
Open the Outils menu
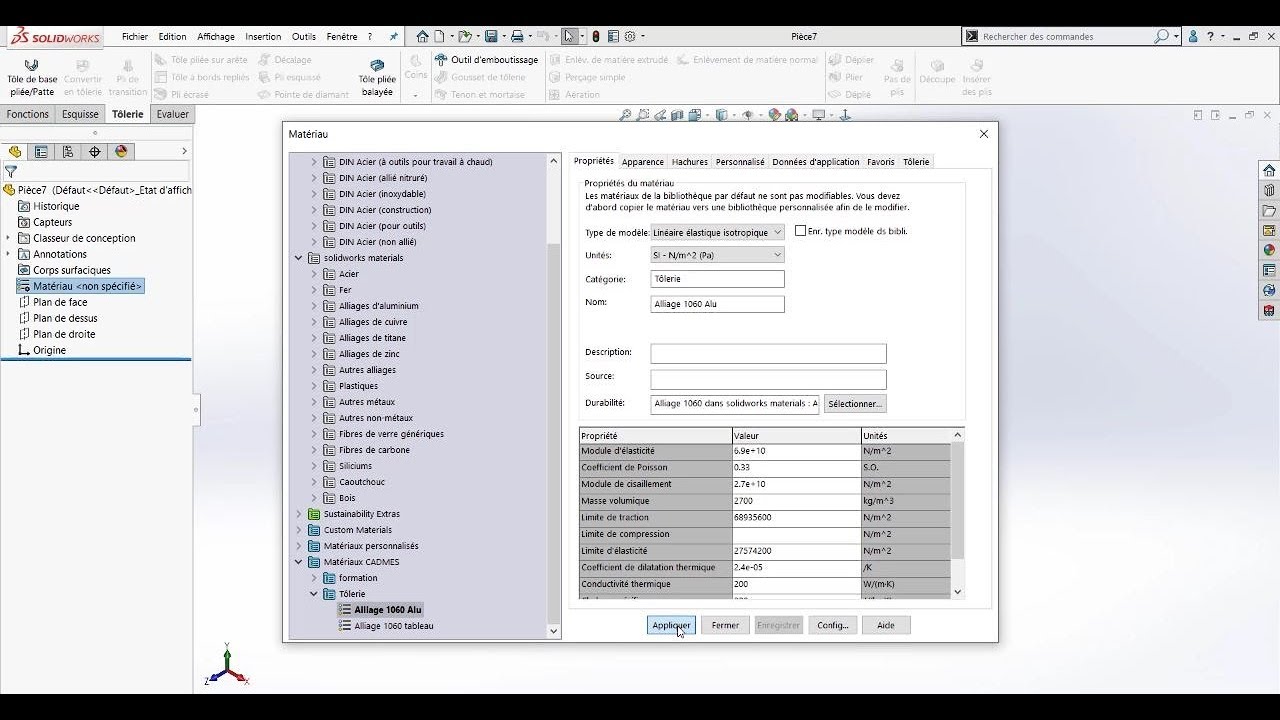pyautogui.click(x=304, y=37)
